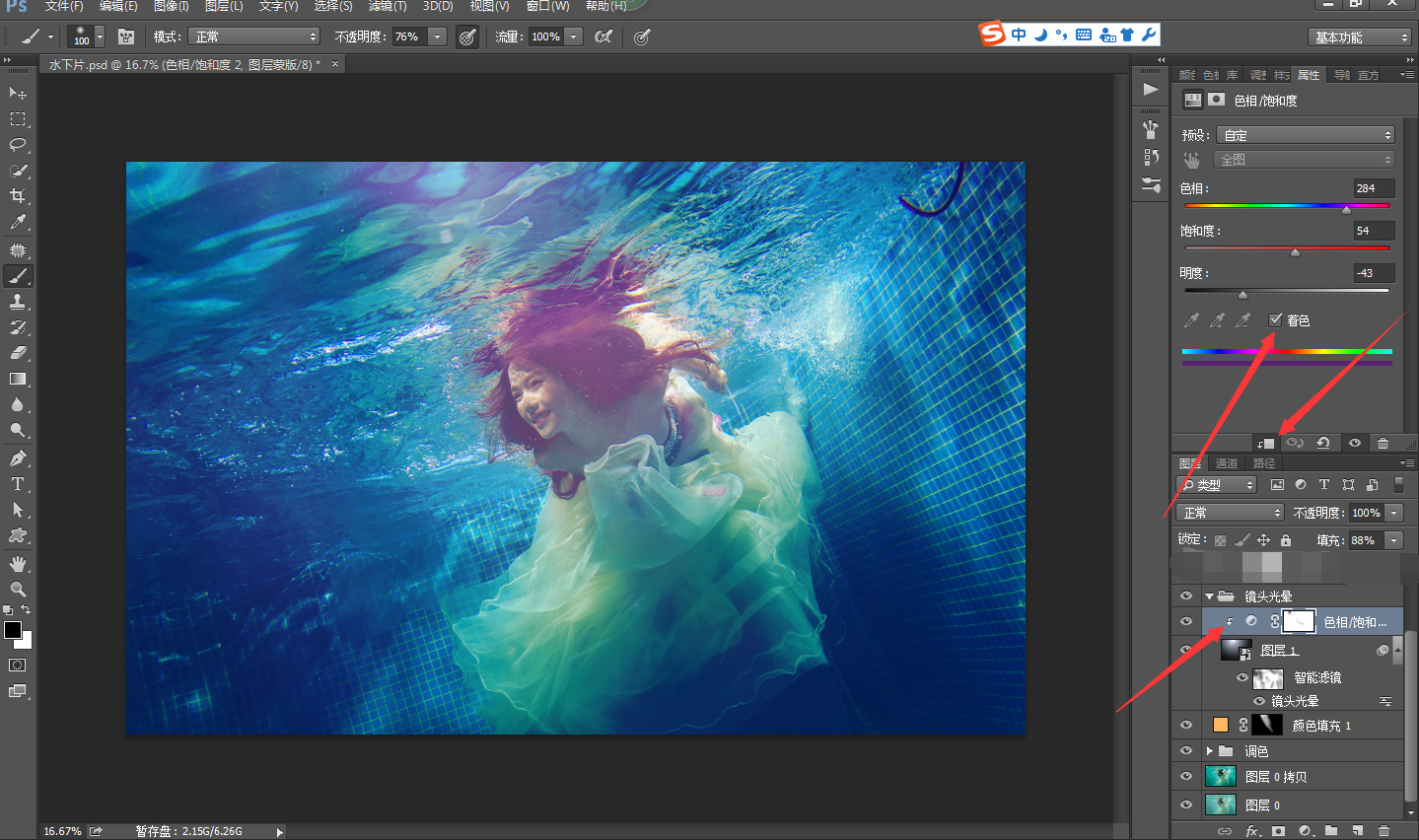
Task: Select the Zoom tool
Action: pyautogui.click(x=18, y=590)
